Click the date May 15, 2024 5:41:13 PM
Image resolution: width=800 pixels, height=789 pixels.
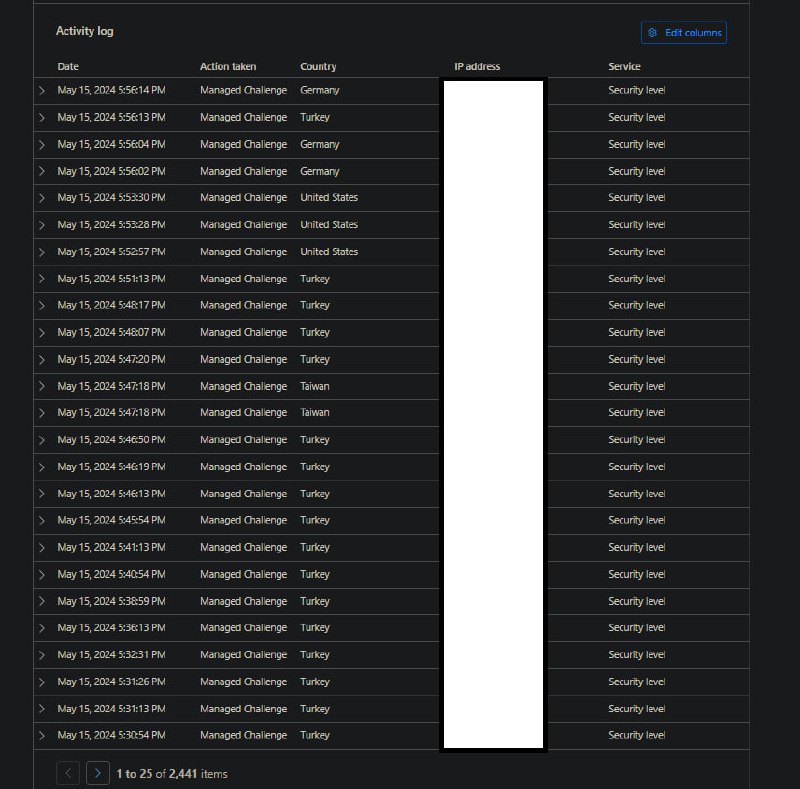coord(111,547)
